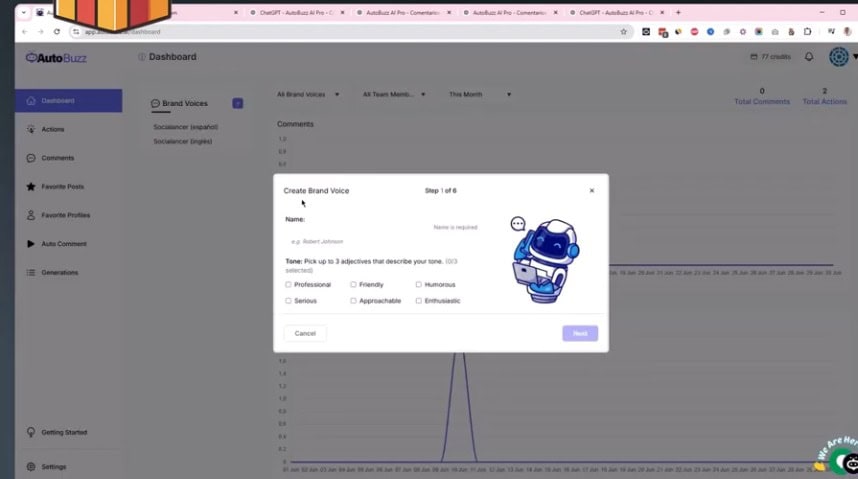Expand the All Team Members dropdown
858x479 pixels.
click(x=394, y=95)
